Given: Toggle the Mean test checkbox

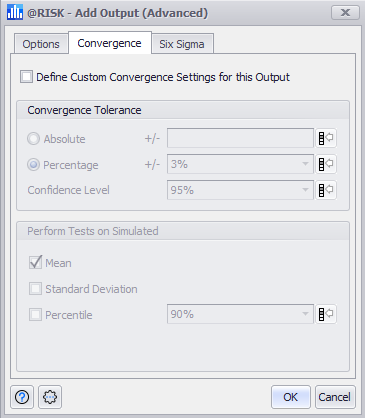Looking at the screenshot, I should point(35,263).
